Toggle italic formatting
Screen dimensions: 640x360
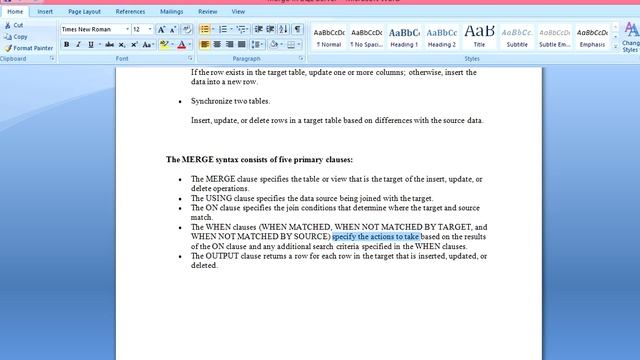78,44
